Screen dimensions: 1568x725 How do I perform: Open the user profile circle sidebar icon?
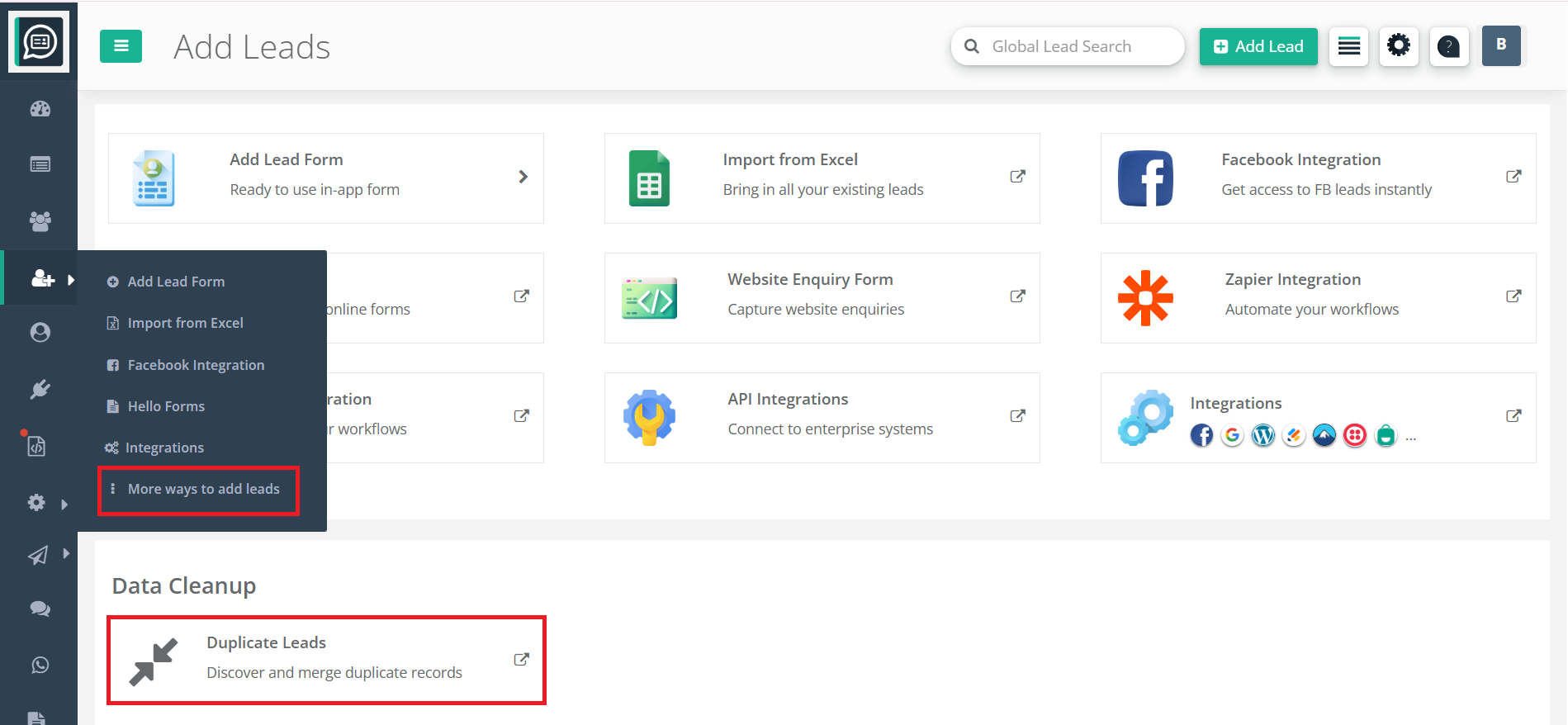pos(40,332)
